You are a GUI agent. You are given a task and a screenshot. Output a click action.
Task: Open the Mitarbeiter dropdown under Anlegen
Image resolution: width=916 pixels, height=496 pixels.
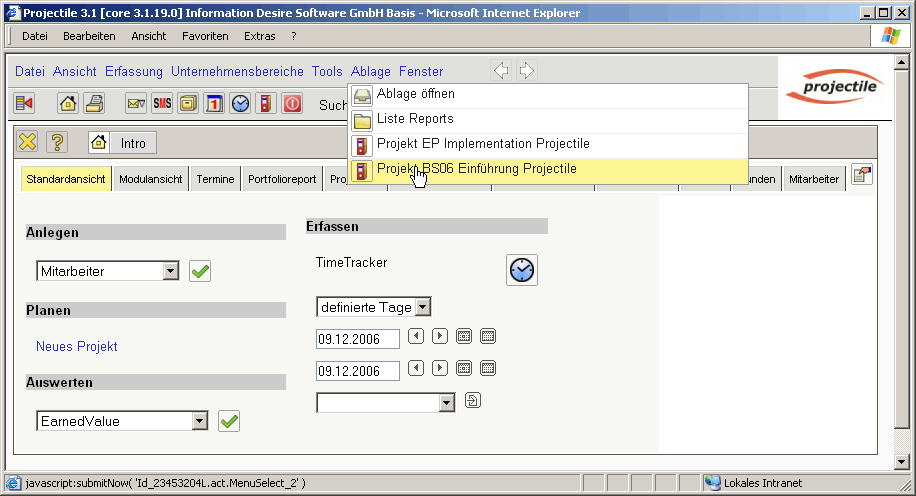(107, 271)
